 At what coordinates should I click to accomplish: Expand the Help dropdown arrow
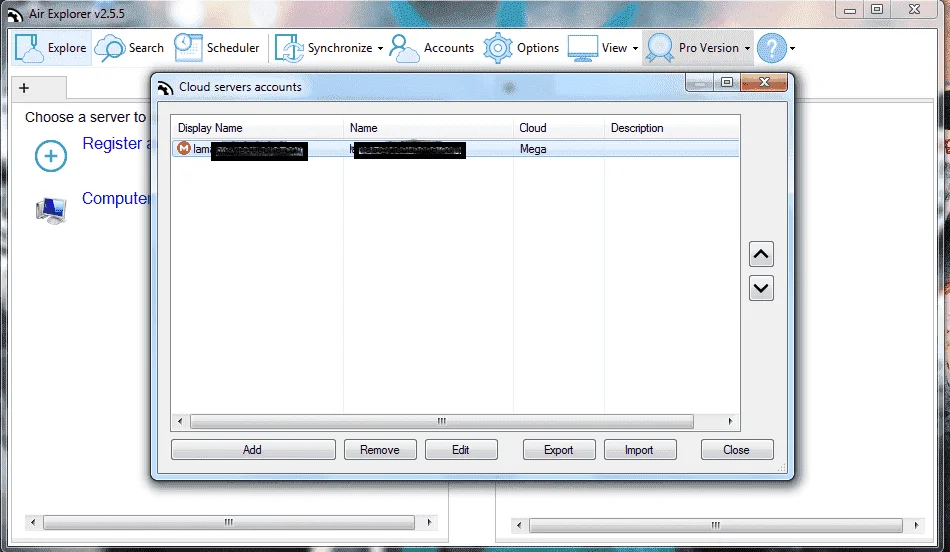pyautogui.click(x=792, y=48)
